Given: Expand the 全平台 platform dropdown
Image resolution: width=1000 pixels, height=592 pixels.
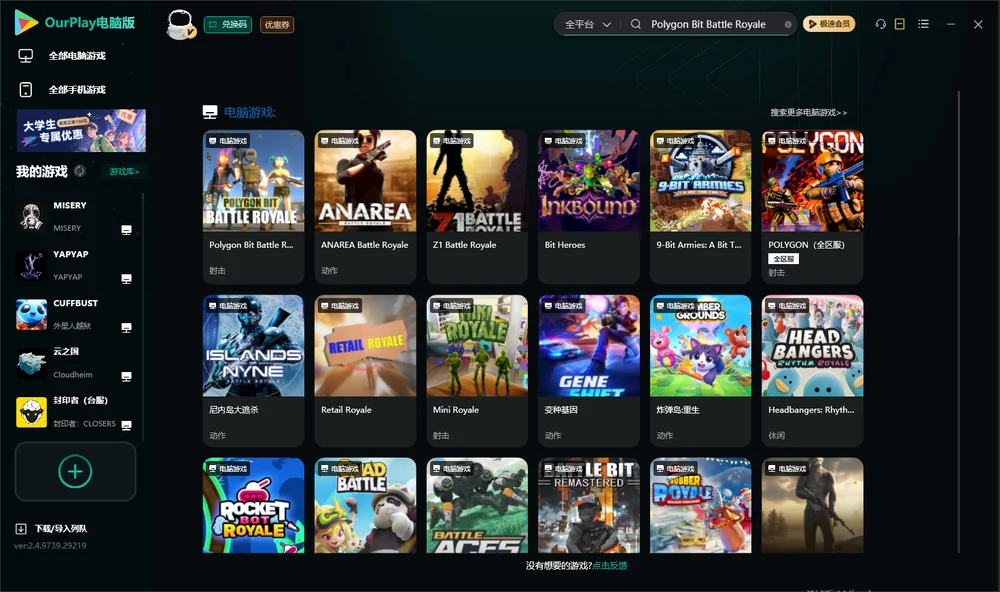Looking at the screenshot, I should 587,24.
